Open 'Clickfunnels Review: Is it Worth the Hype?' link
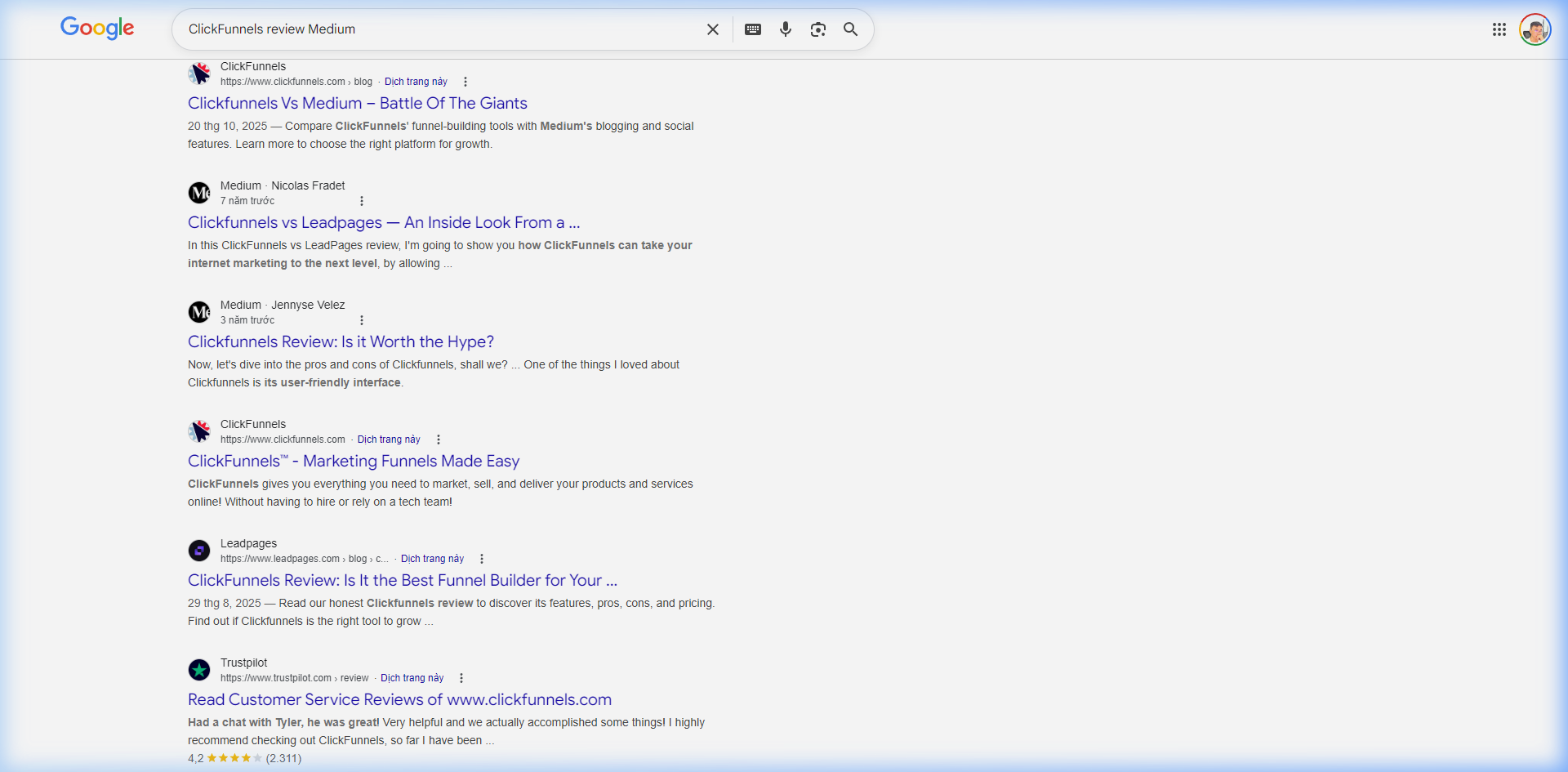The width and height of the screenshot is (1568, 772). (x=341, y=341)
